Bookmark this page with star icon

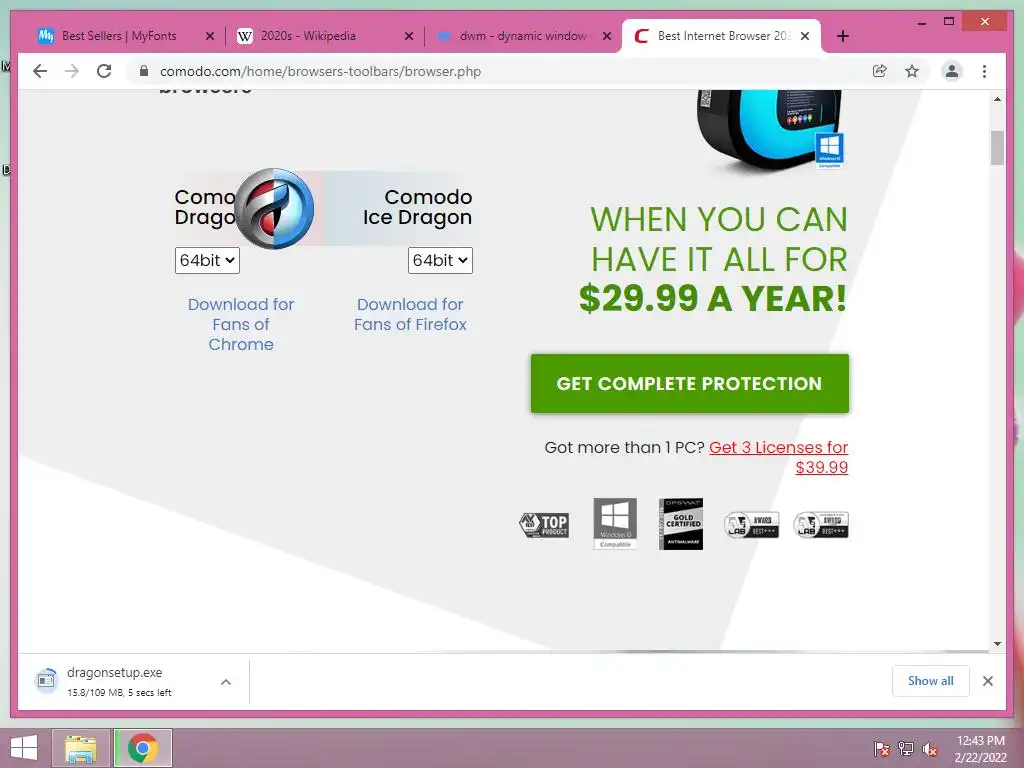tap(912, 71)
